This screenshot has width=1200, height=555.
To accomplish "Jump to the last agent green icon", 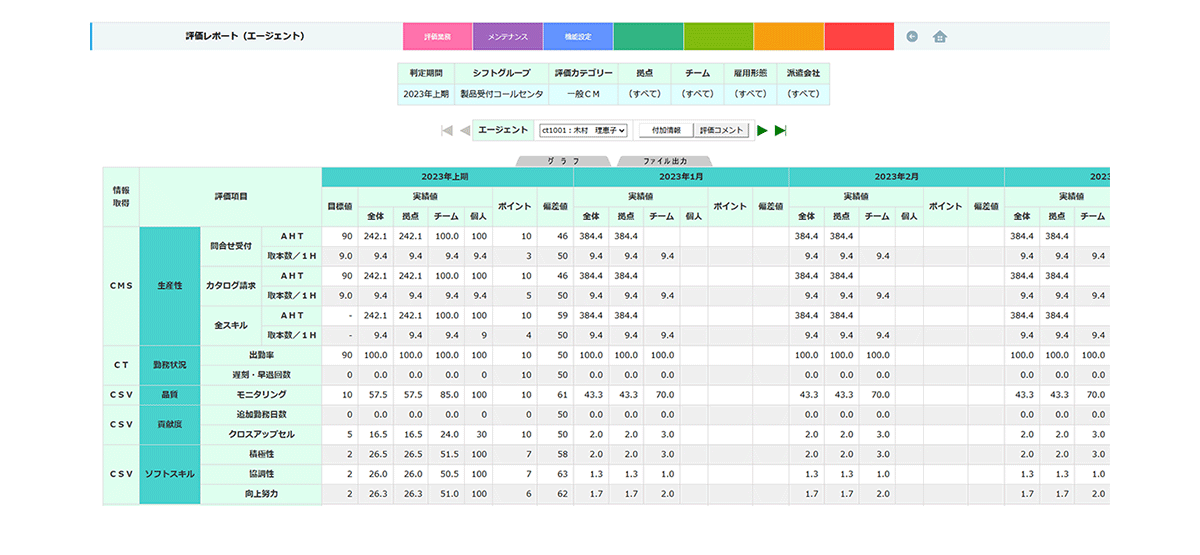I will pyautogui.click(x=781, y=130).
